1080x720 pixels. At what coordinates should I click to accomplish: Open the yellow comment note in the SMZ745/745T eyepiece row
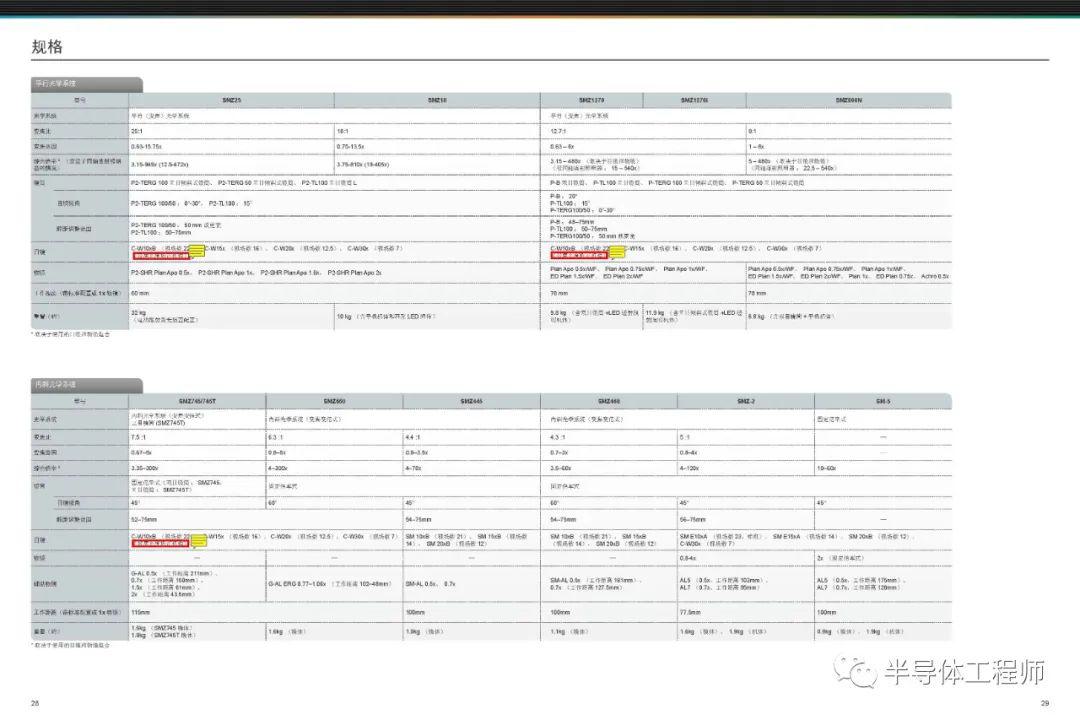tap(198, 540)
